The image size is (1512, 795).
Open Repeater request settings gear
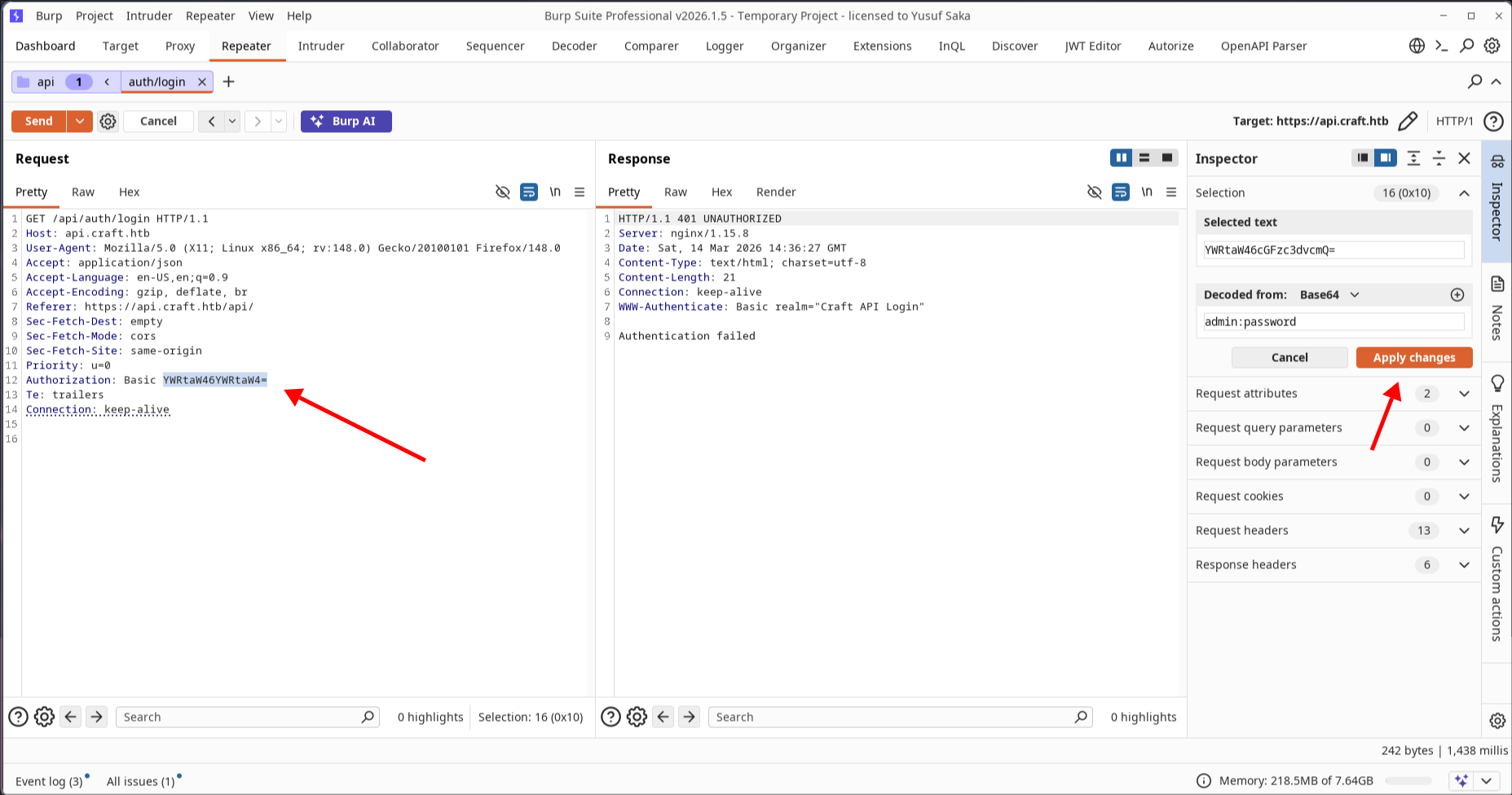click(x=108, y=121)
